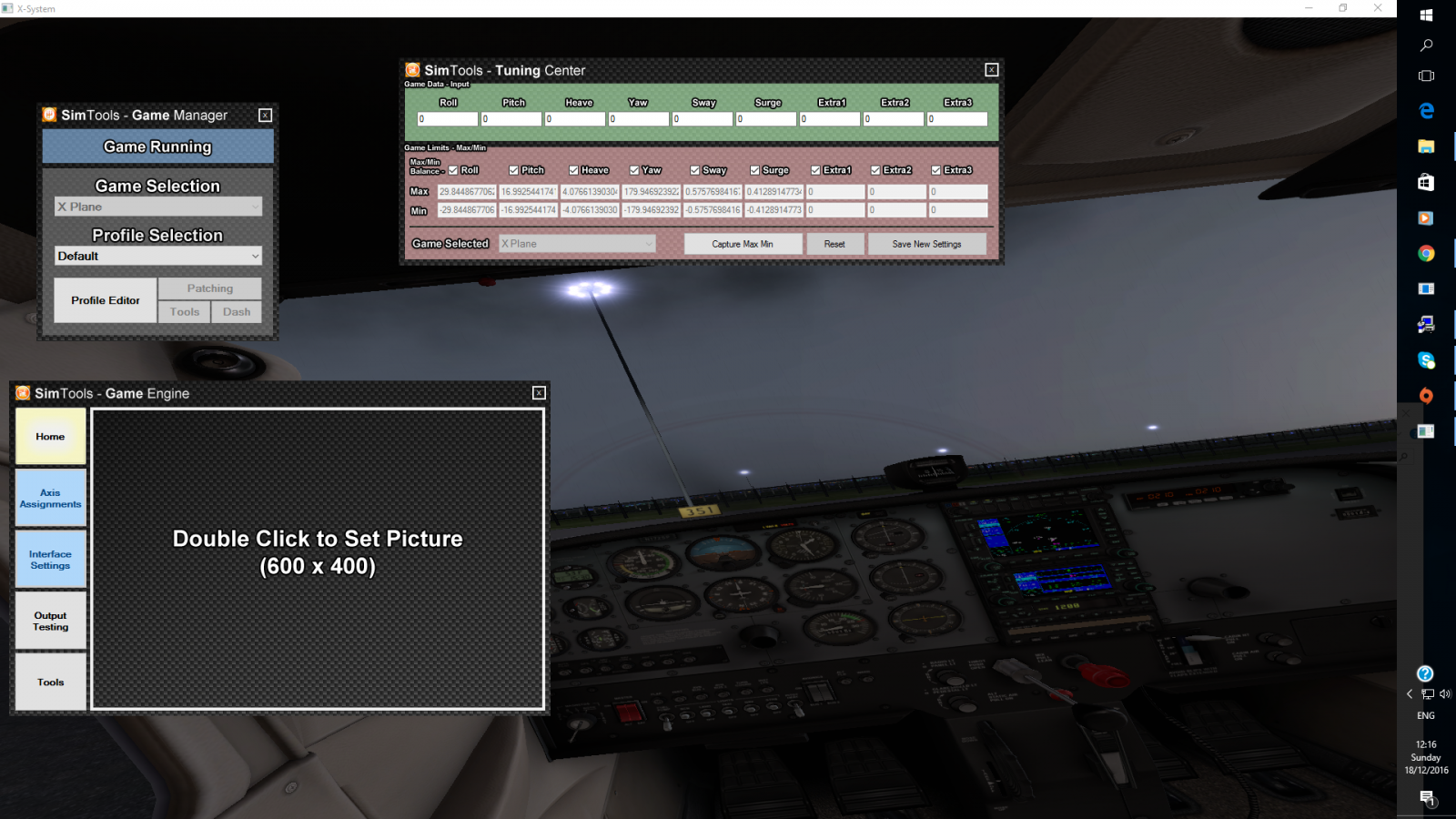The width and height of the screenshot is (1456, 819).
Task: Open the Action Center notifications icon
Action: [x=1427, y=798]
